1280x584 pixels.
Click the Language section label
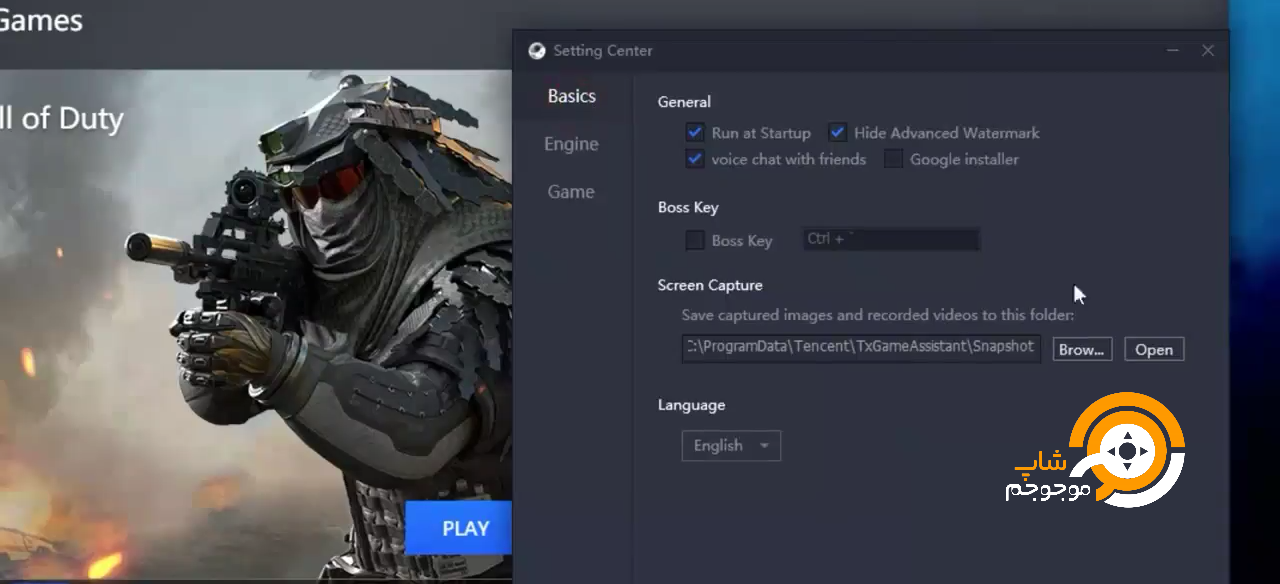coord(691,405)
